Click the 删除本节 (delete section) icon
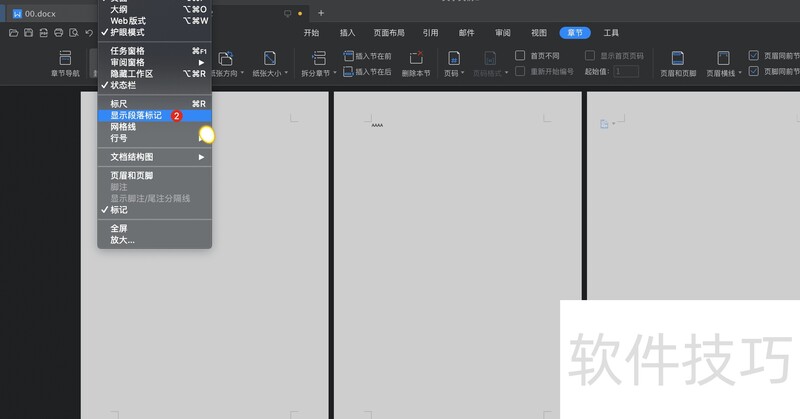The image size is (800, 419). point(416,58)
